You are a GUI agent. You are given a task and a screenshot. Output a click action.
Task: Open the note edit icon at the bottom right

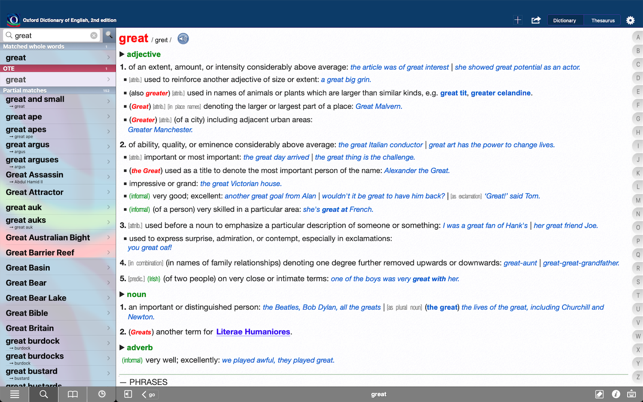point(599,394)
